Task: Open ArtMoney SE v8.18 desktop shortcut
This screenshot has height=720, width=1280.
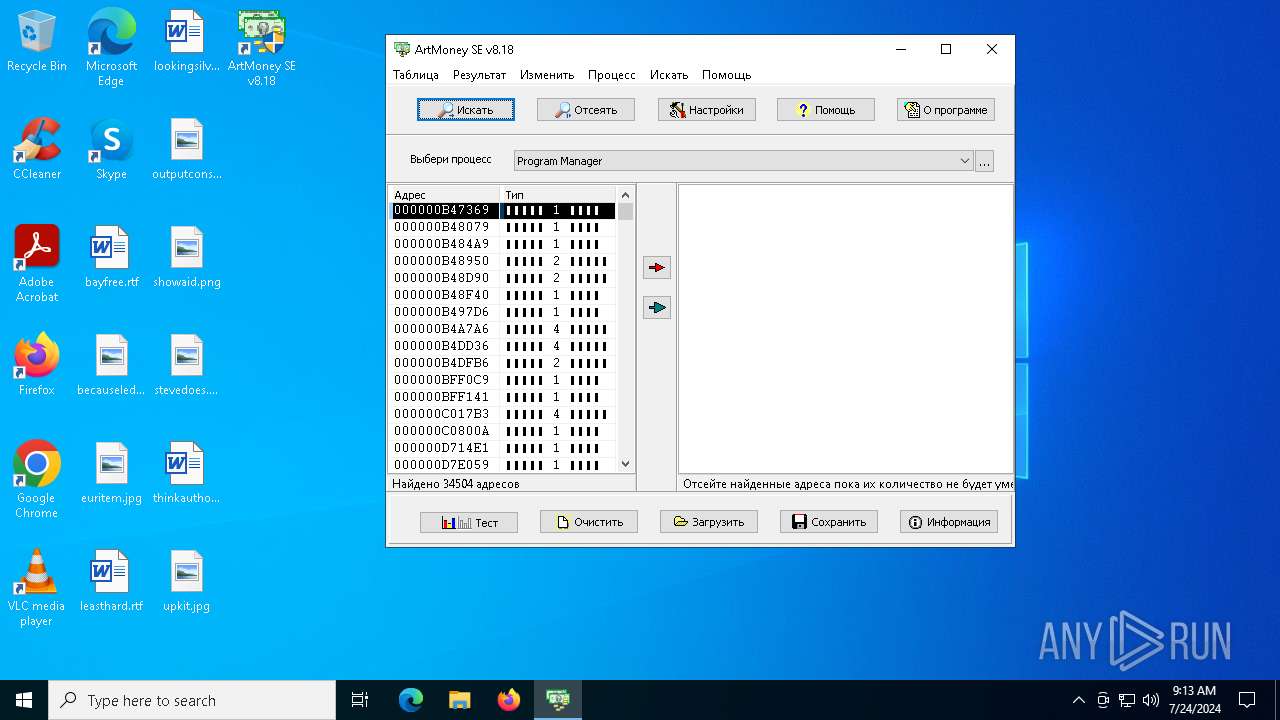Action: [261, 48]
